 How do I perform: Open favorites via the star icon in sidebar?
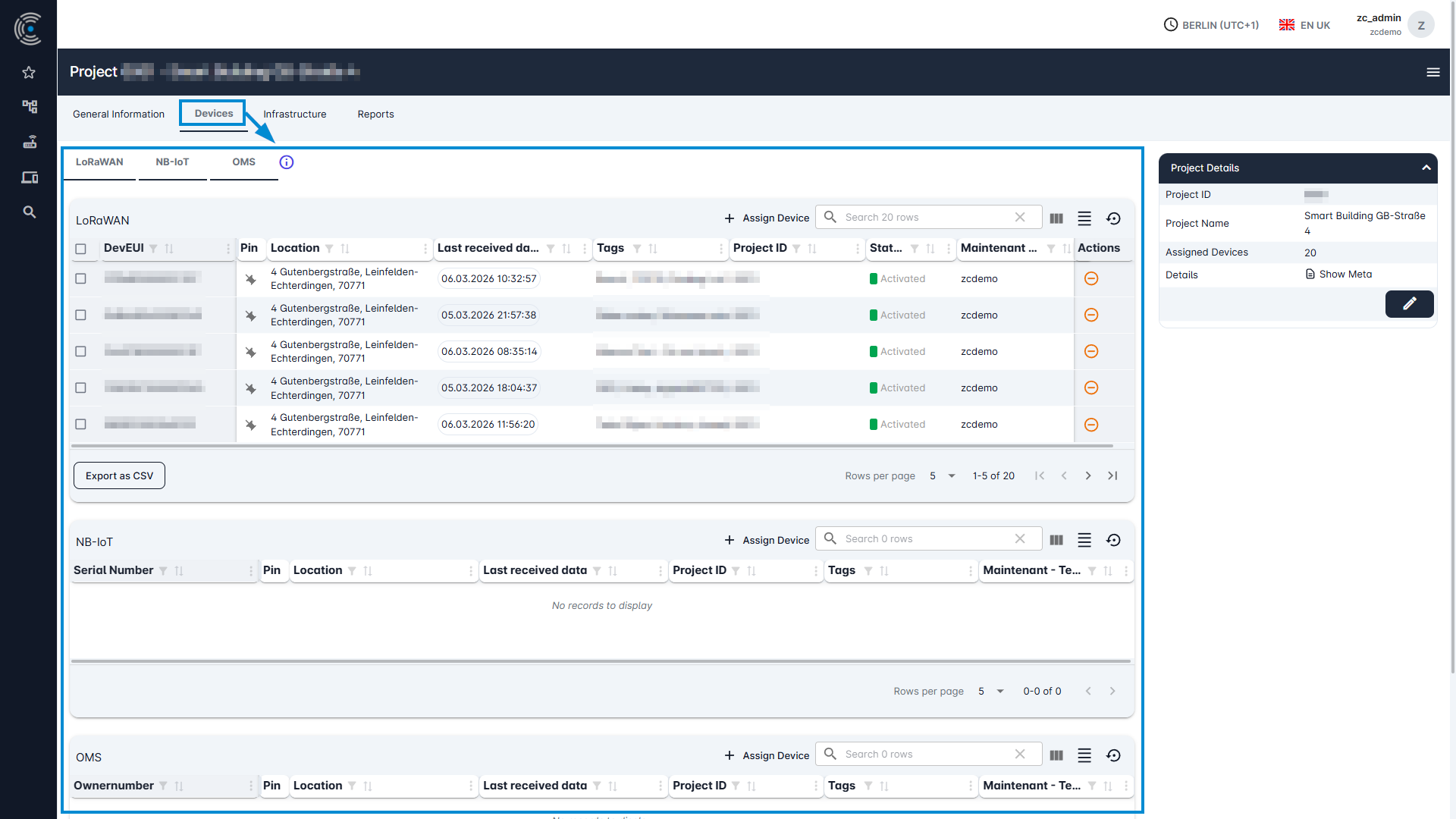click(x=29, y=72)
